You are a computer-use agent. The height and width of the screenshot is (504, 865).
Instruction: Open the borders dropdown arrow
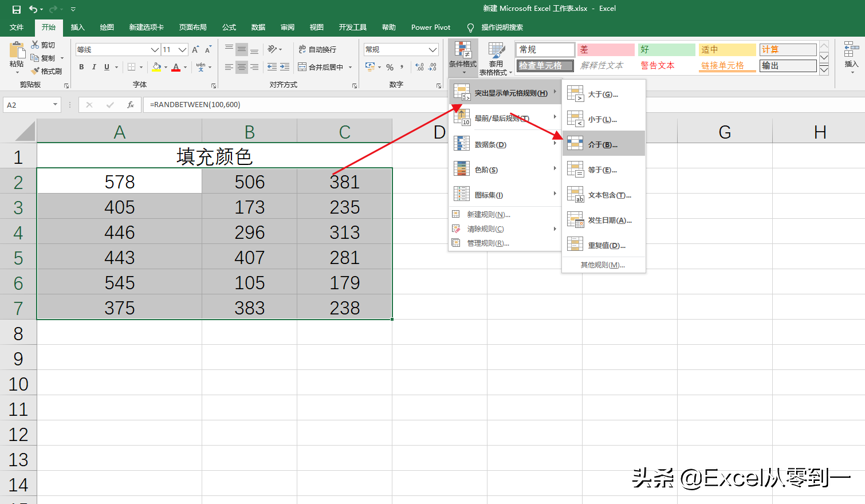[141, 67]
